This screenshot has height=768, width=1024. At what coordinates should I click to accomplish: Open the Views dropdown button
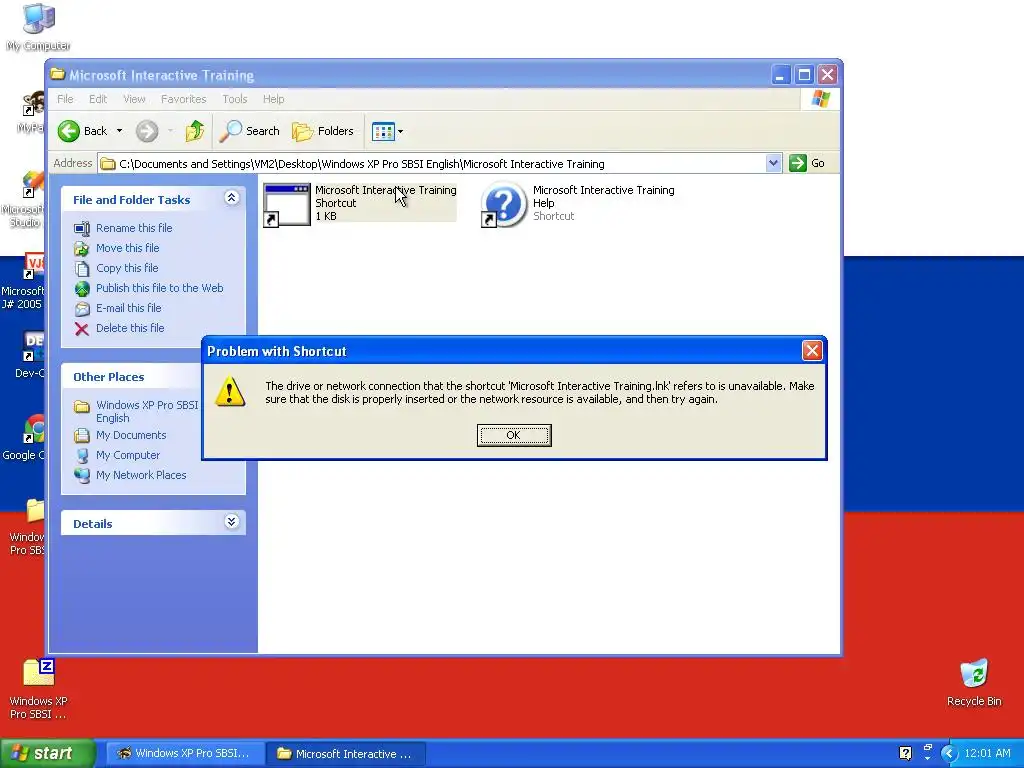(x=387, y=131)
